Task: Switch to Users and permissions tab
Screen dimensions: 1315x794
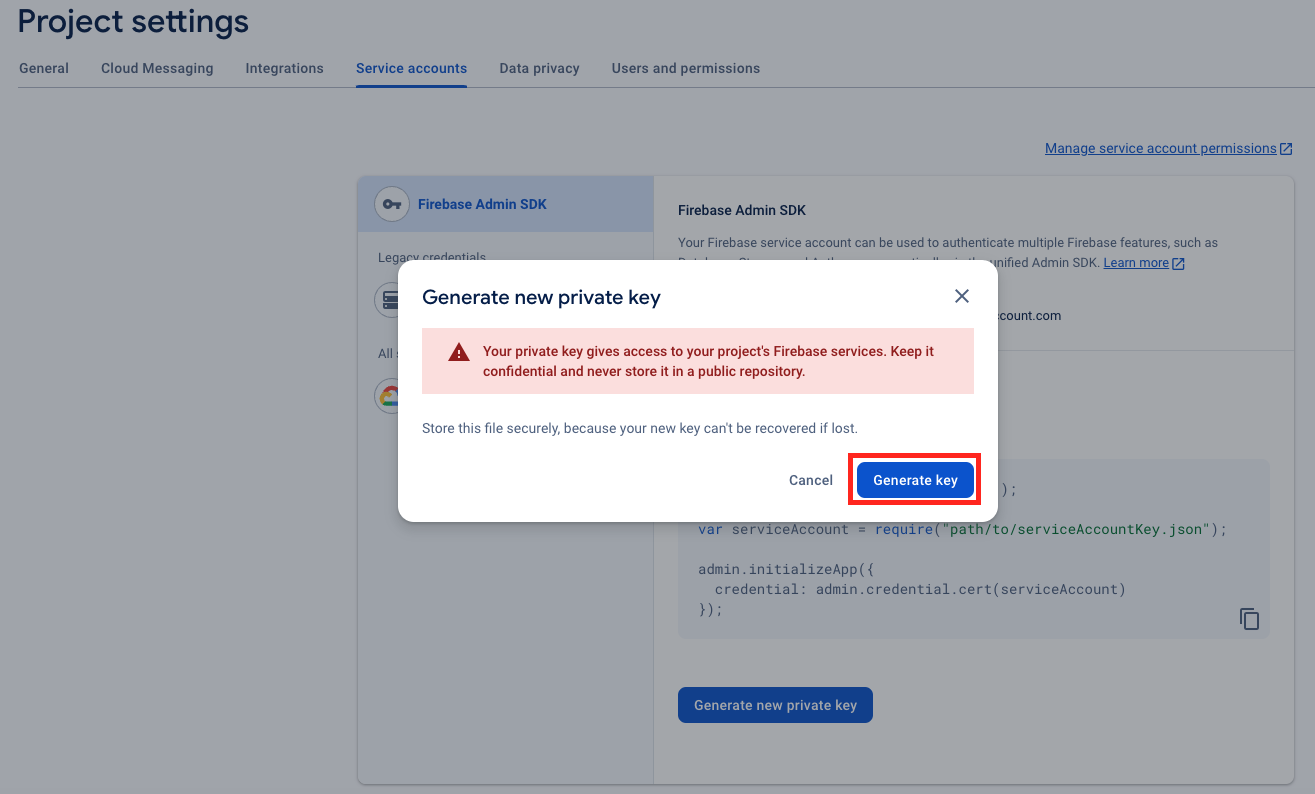Action: (685, 69)
